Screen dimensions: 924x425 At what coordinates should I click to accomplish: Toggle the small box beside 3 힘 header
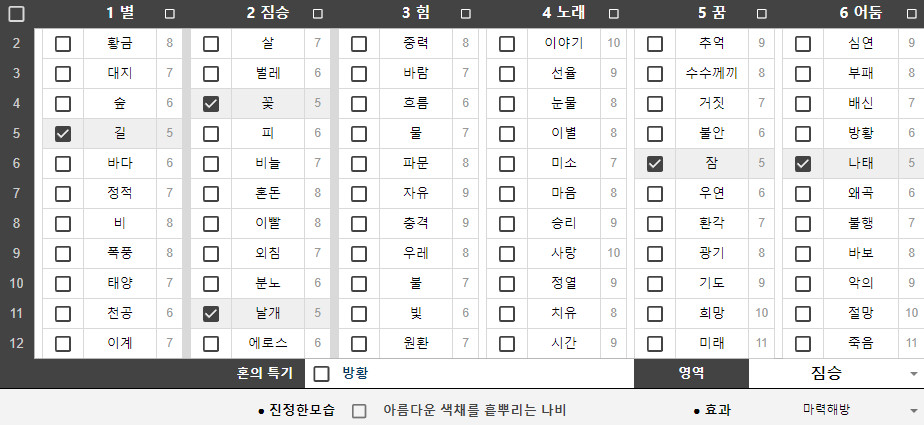[465, 14]
